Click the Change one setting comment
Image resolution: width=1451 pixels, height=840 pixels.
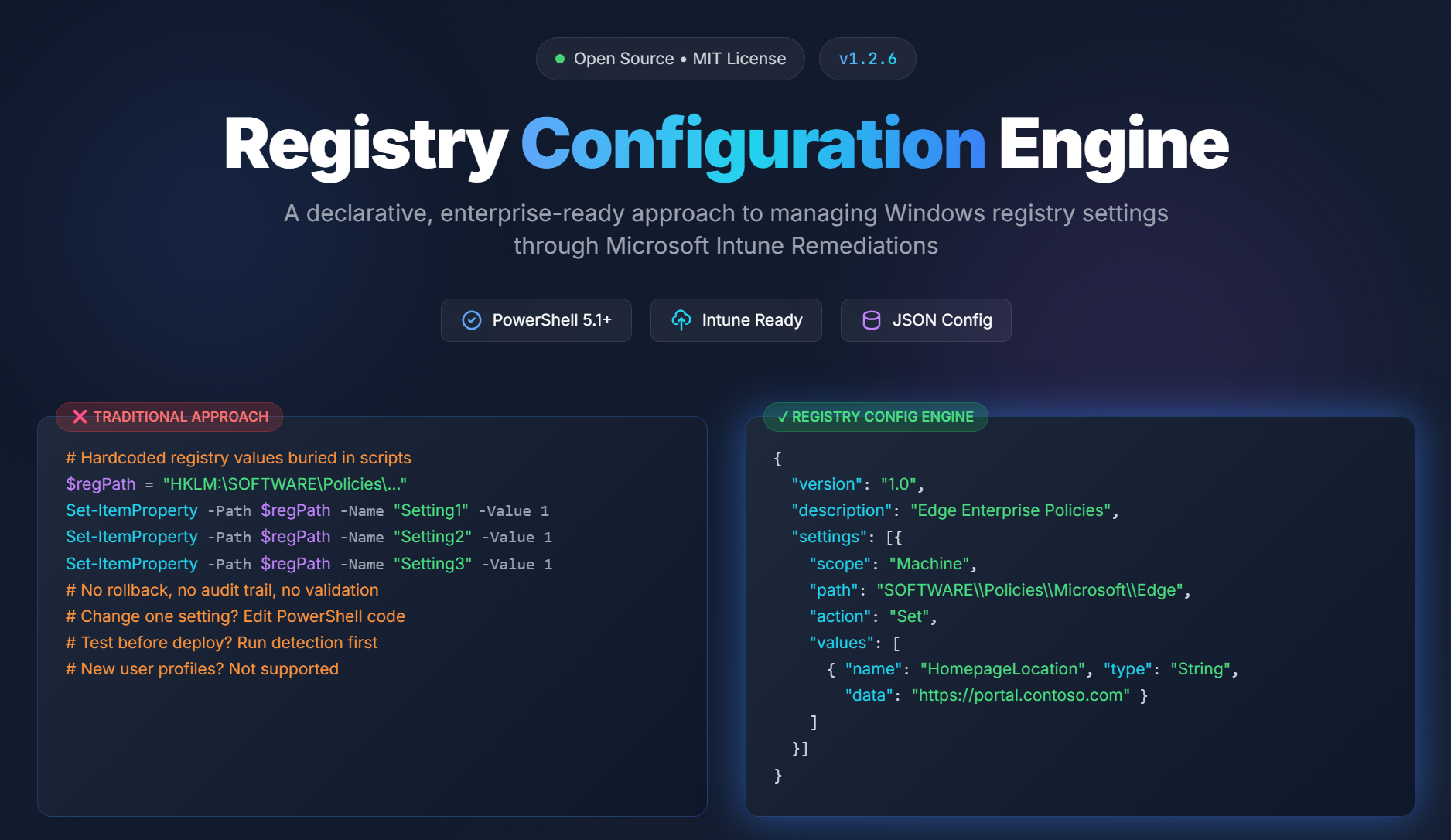coord(235,616)
